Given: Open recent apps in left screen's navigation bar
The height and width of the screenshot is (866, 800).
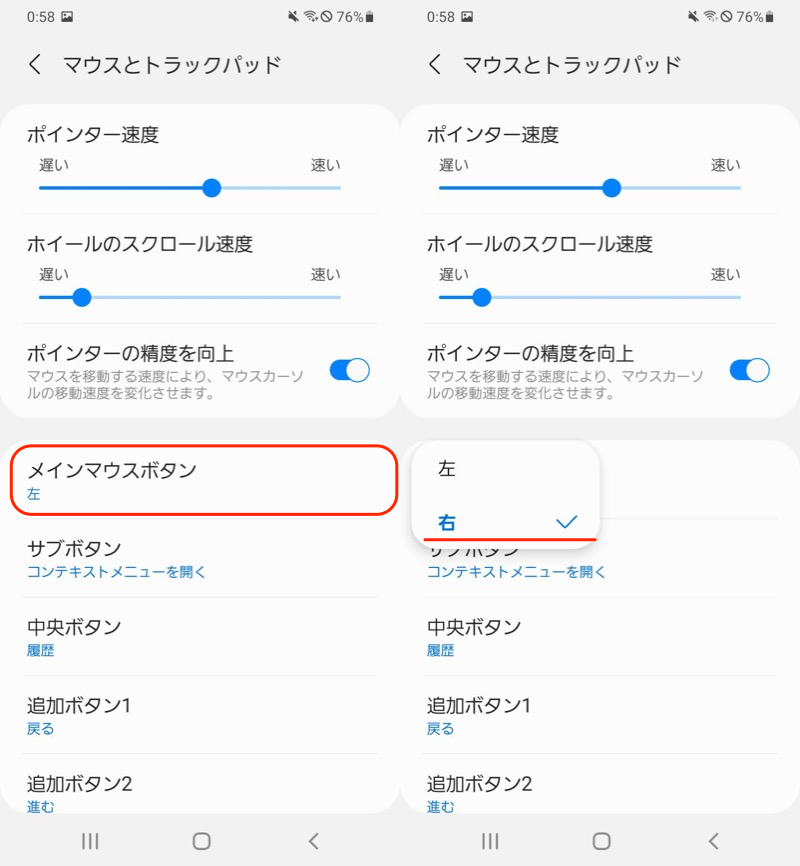Looking at the screenshot, I should point(90,841).
